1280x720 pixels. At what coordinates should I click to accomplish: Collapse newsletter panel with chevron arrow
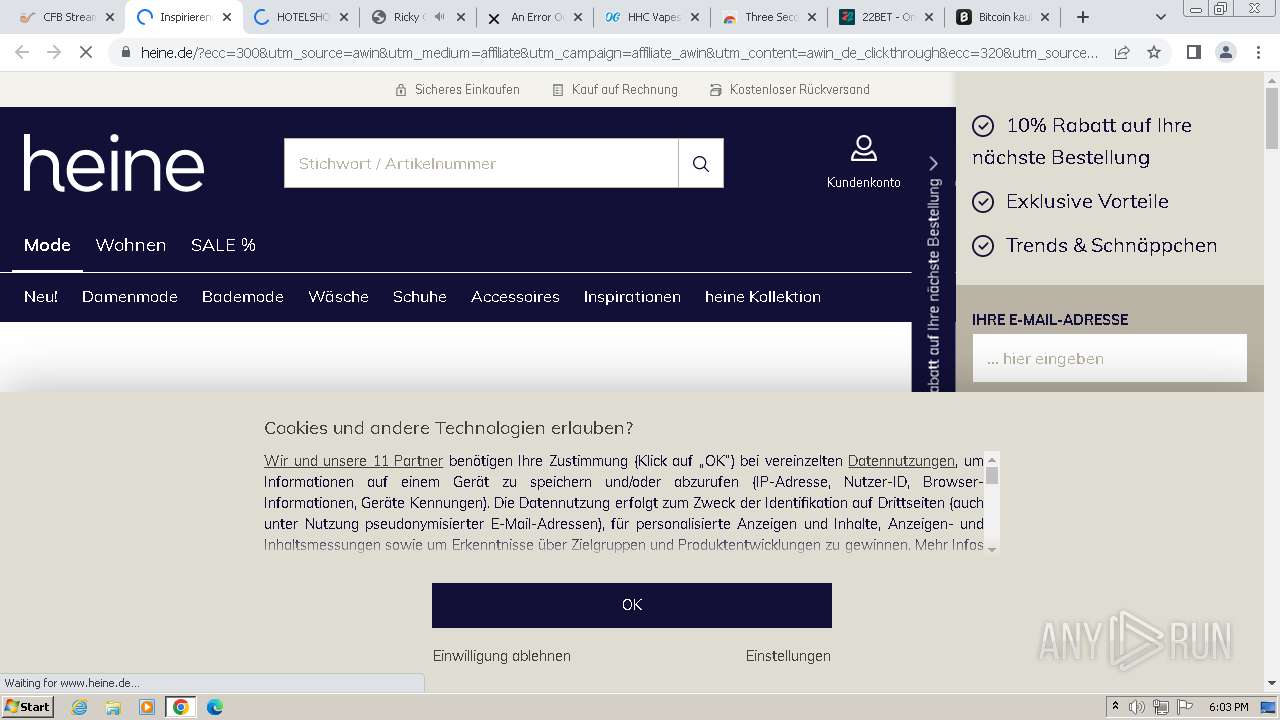pos(933,163)
